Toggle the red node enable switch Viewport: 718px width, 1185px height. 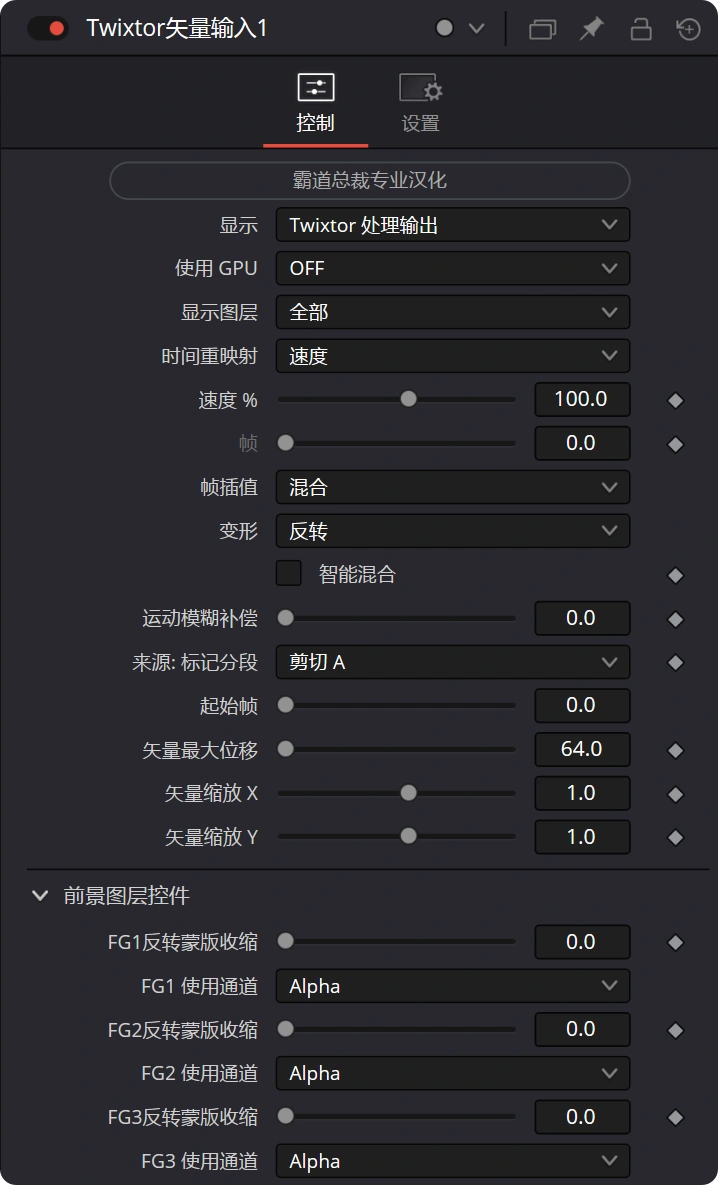click(48, 29)
